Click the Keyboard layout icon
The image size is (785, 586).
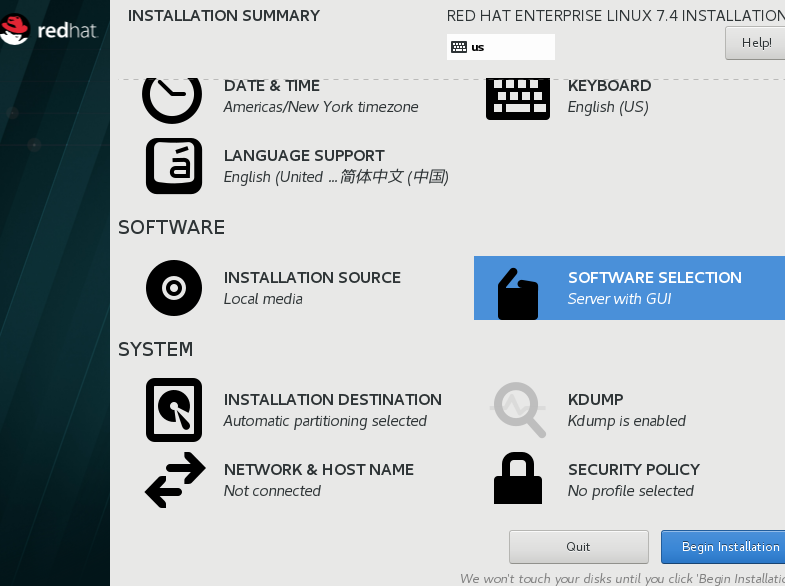pyautogui.click(x=518, y=99)
